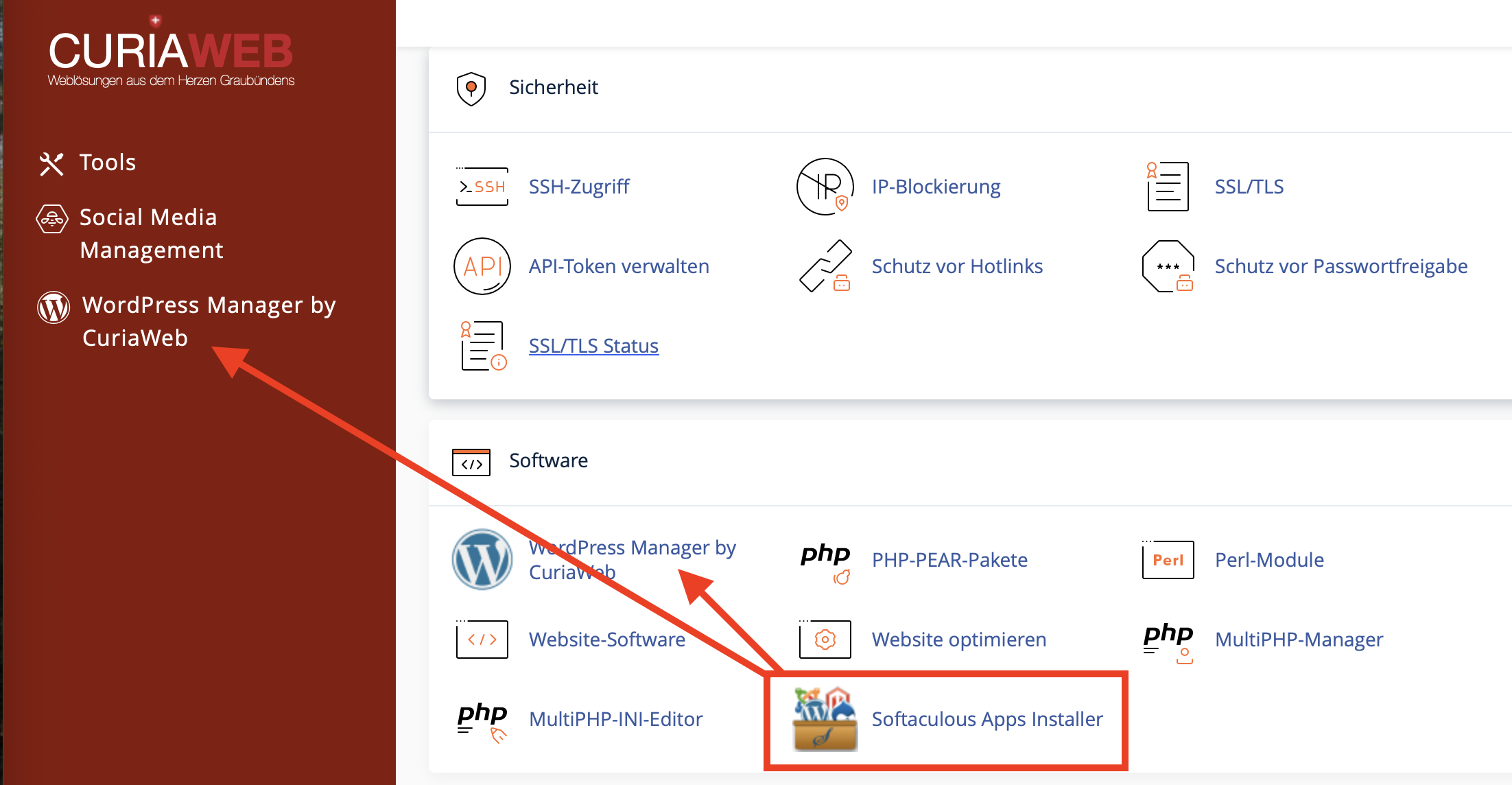1512x785 pixels.
Task: Click the Softaculous toolbox icon
Action: (x=825, y=719)
